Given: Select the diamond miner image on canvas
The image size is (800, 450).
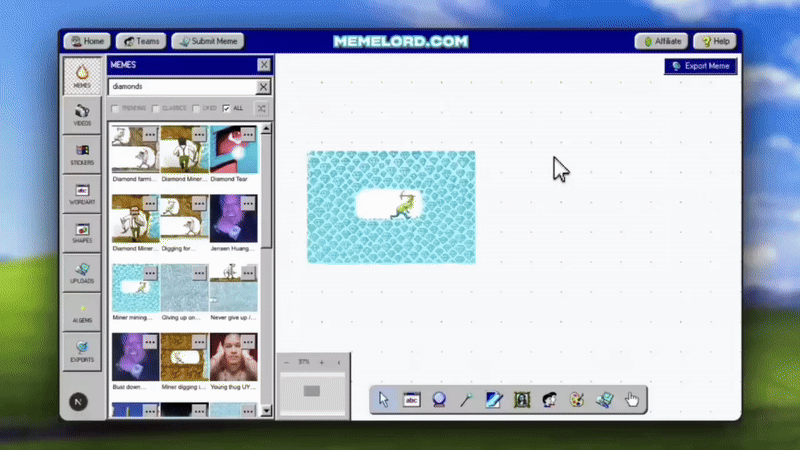Looking at the screenshot, I should click(x=391, y=207).
